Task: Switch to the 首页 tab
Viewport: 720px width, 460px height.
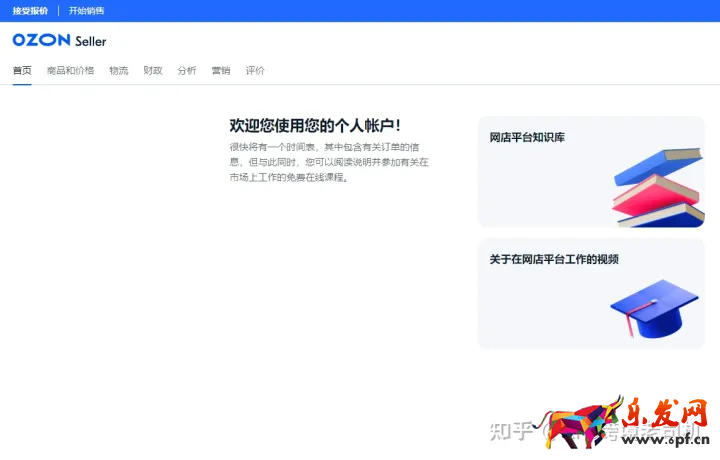Action: (x=22, y=71)
